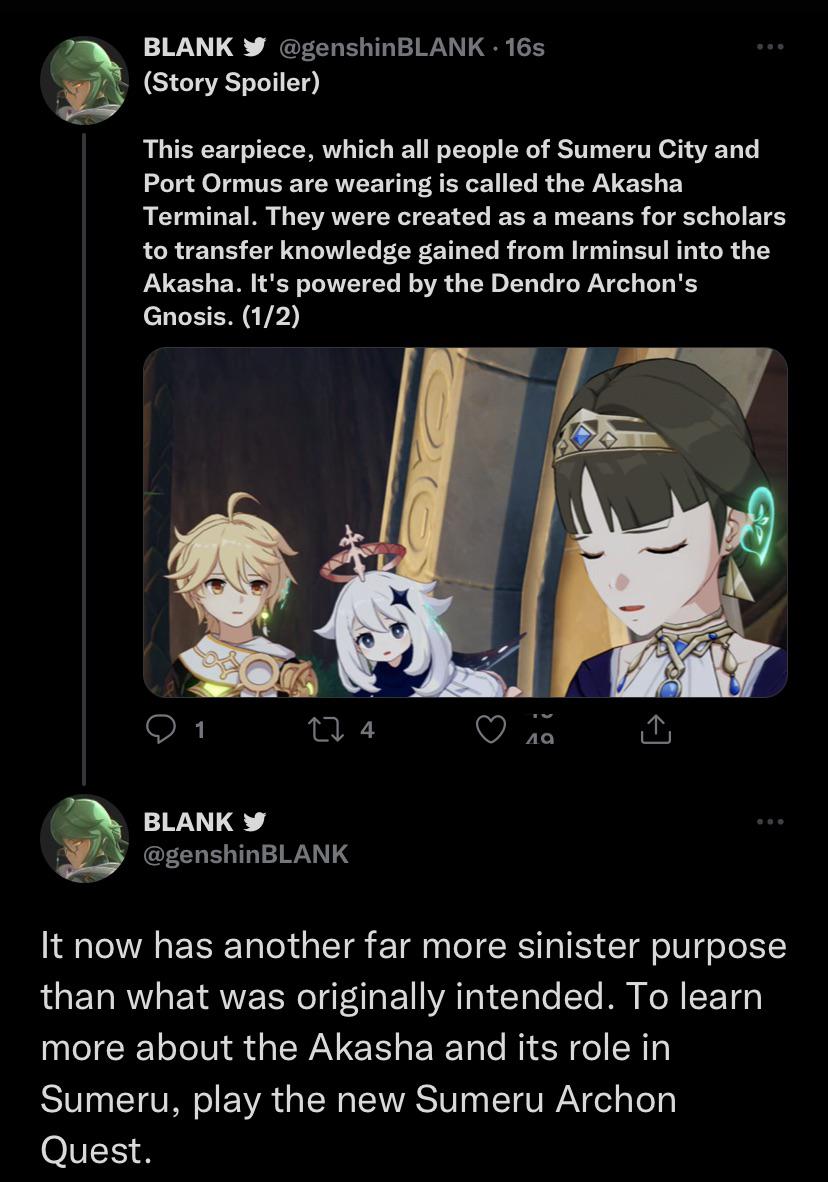The image size is (828, 1182).
Task: Open BLANK display name on second tweet
Action: tap(188, 821)
